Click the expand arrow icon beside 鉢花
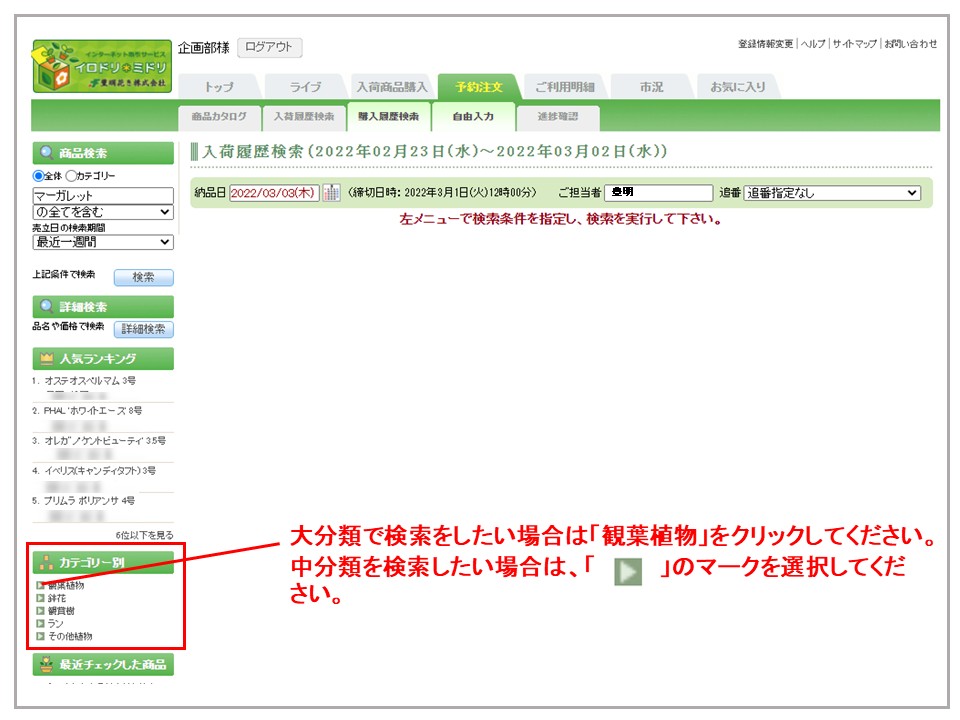960x720 pixels. 40,598
